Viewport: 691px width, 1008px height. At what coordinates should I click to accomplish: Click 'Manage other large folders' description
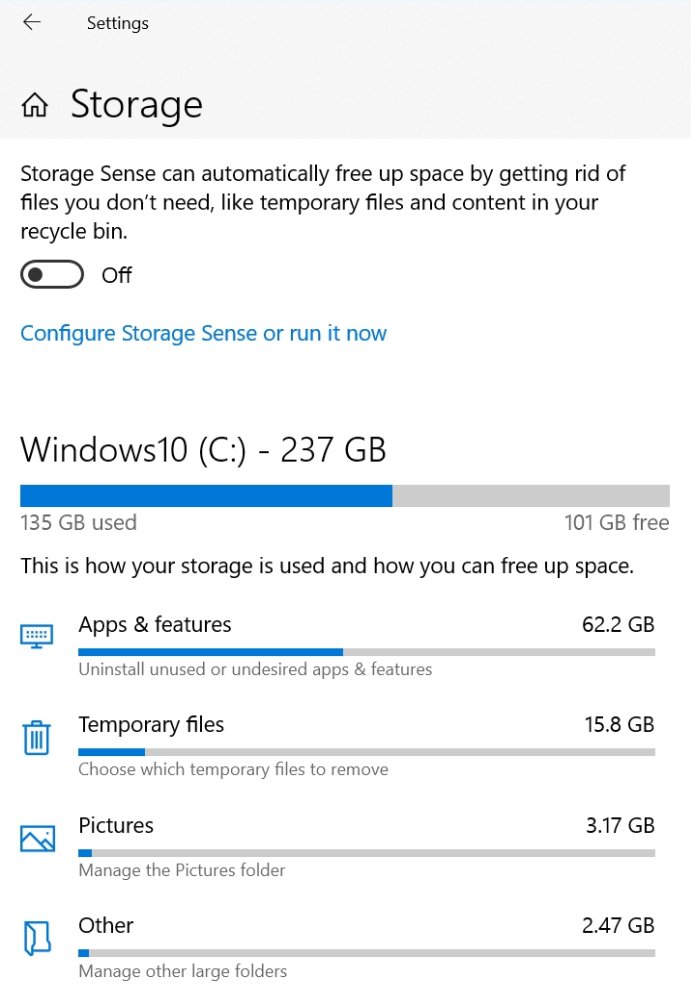(x=183, y=971)
